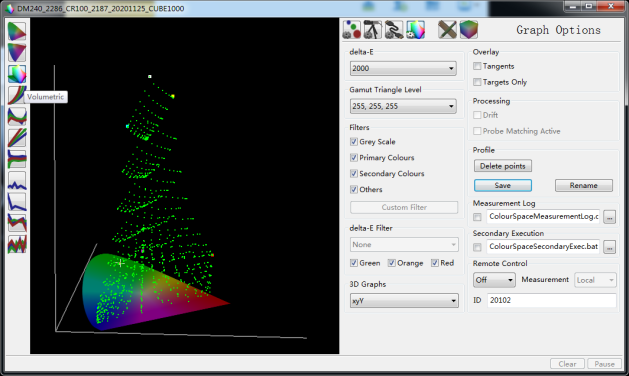Image resolution: width=629 pixels, height=376 pixels.
Task: Open the crossed tools settings icon
Action: (x=447, y=30)
